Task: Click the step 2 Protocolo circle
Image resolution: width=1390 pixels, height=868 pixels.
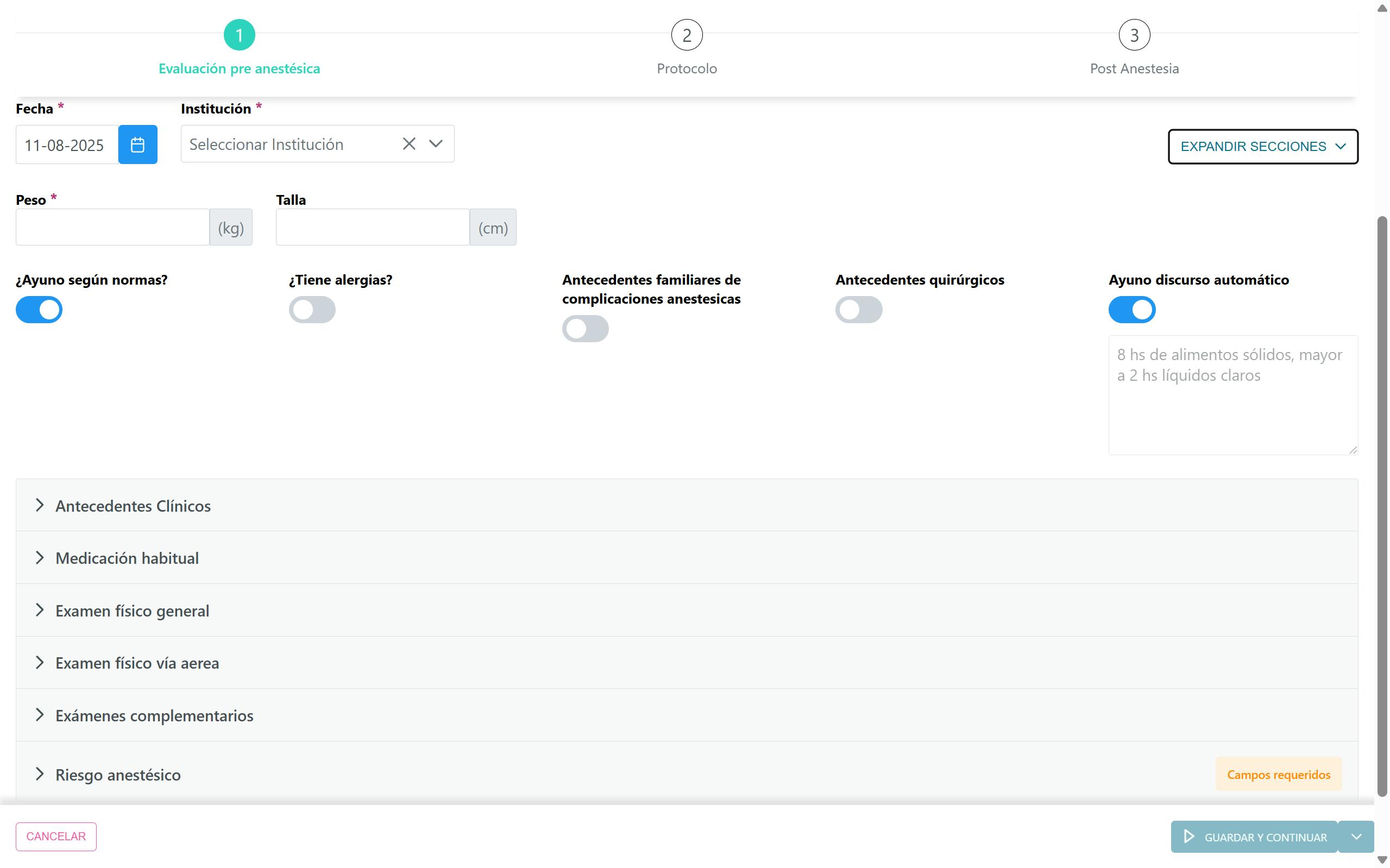Action: tap(687, 36)
